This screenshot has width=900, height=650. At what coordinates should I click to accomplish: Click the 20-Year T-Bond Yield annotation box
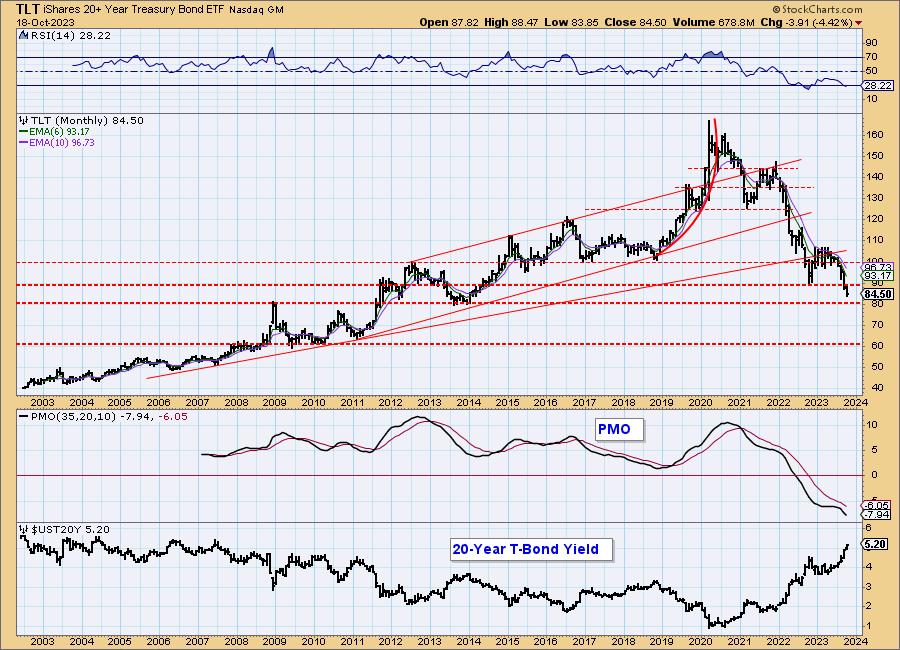531,550
